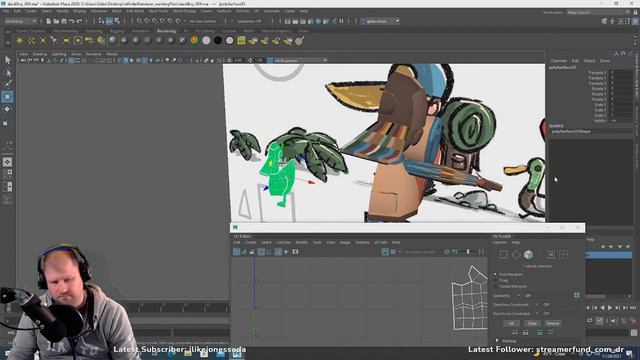Screen dimensions: 640x360
Task: Open the Mesh Display menu
Action: tap(184, 11)
